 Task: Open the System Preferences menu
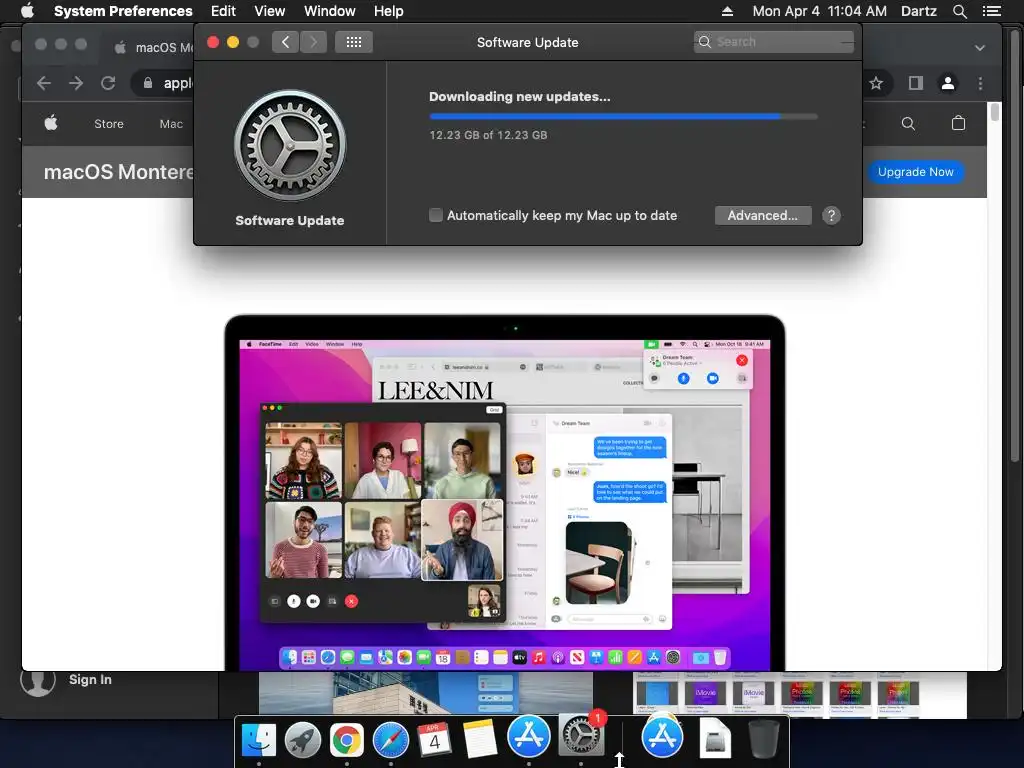point(123,11)
